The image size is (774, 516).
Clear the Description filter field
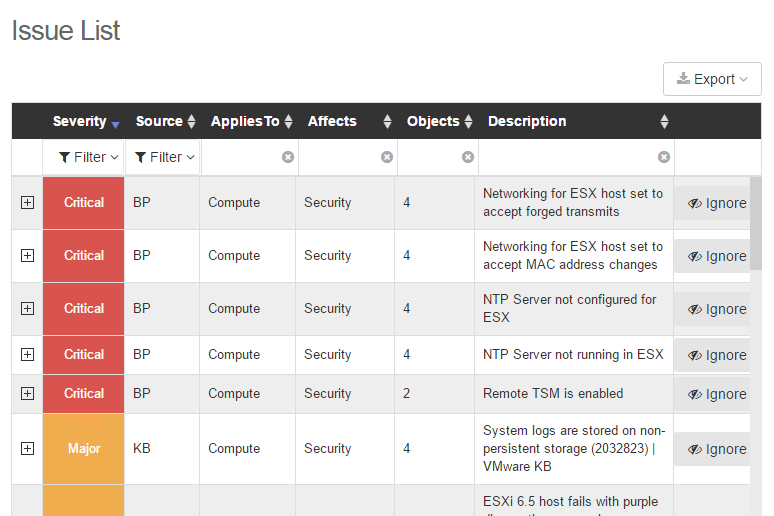coord(664,157)
